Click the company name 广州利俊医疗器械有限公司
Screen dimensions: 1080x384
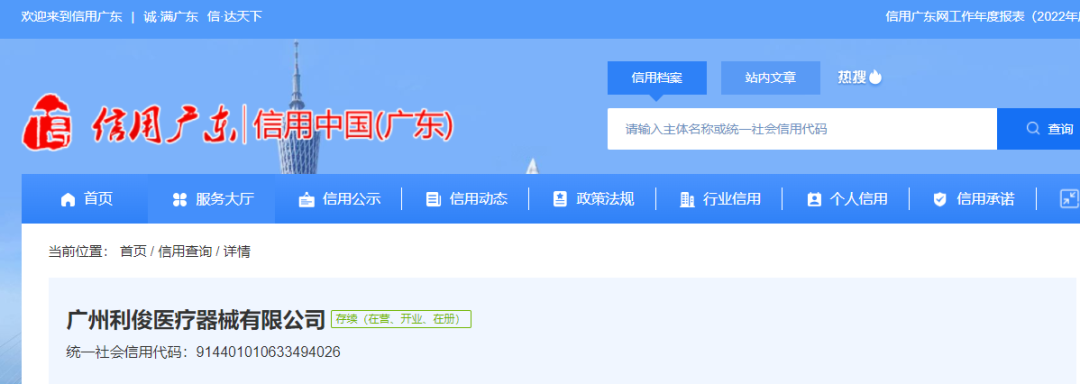coord(196,320)
